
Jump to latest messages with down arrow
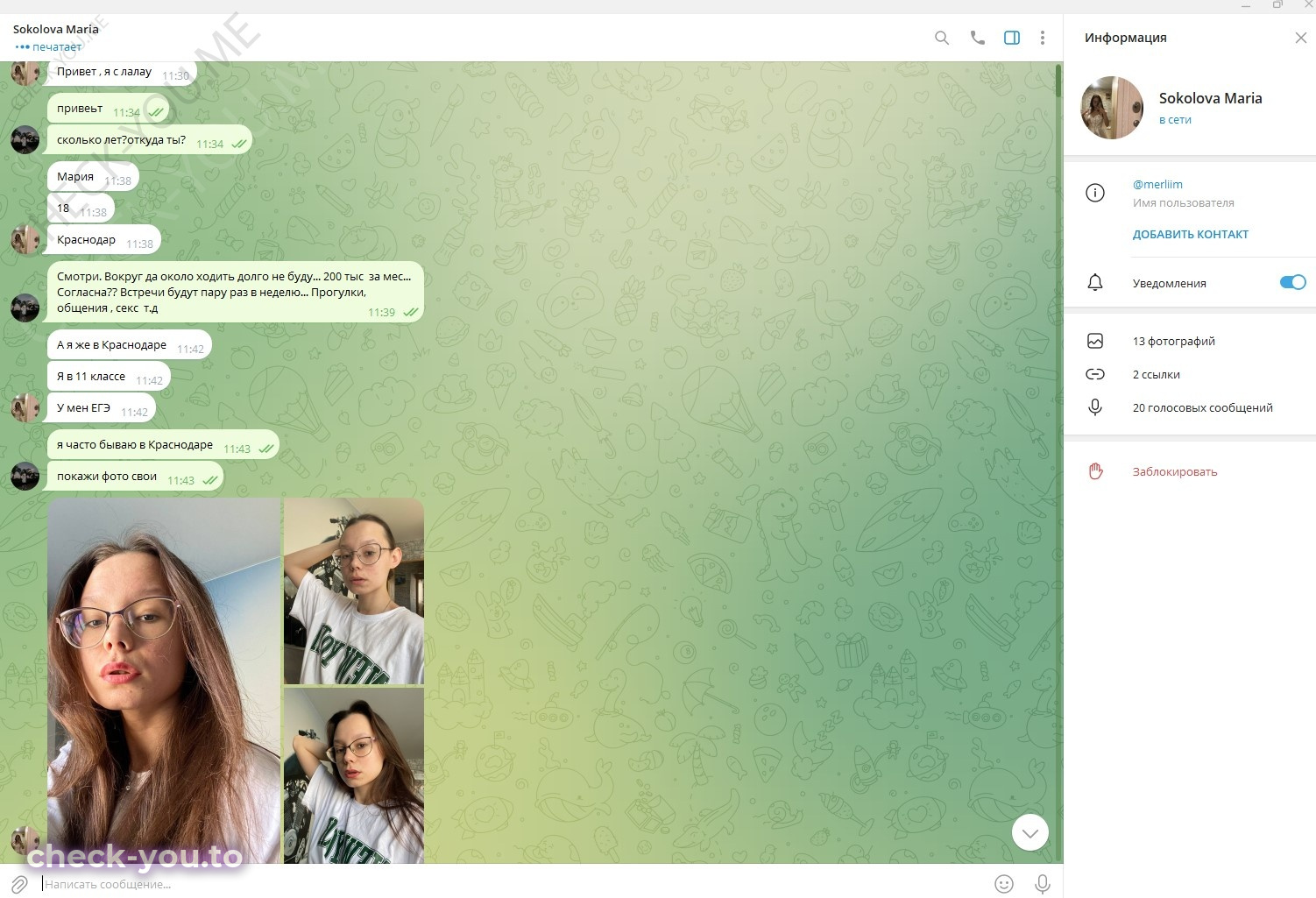1030,832
